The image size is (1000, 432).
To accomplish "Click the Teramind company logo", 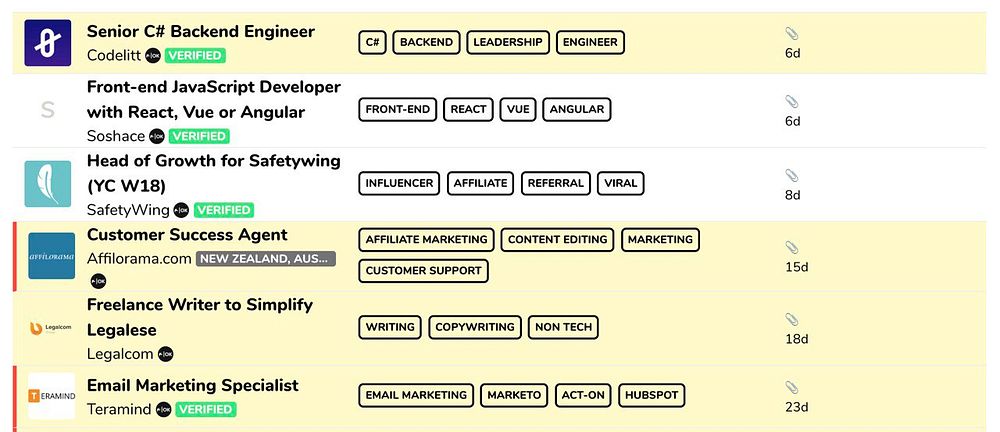I will tap(51, 396).
